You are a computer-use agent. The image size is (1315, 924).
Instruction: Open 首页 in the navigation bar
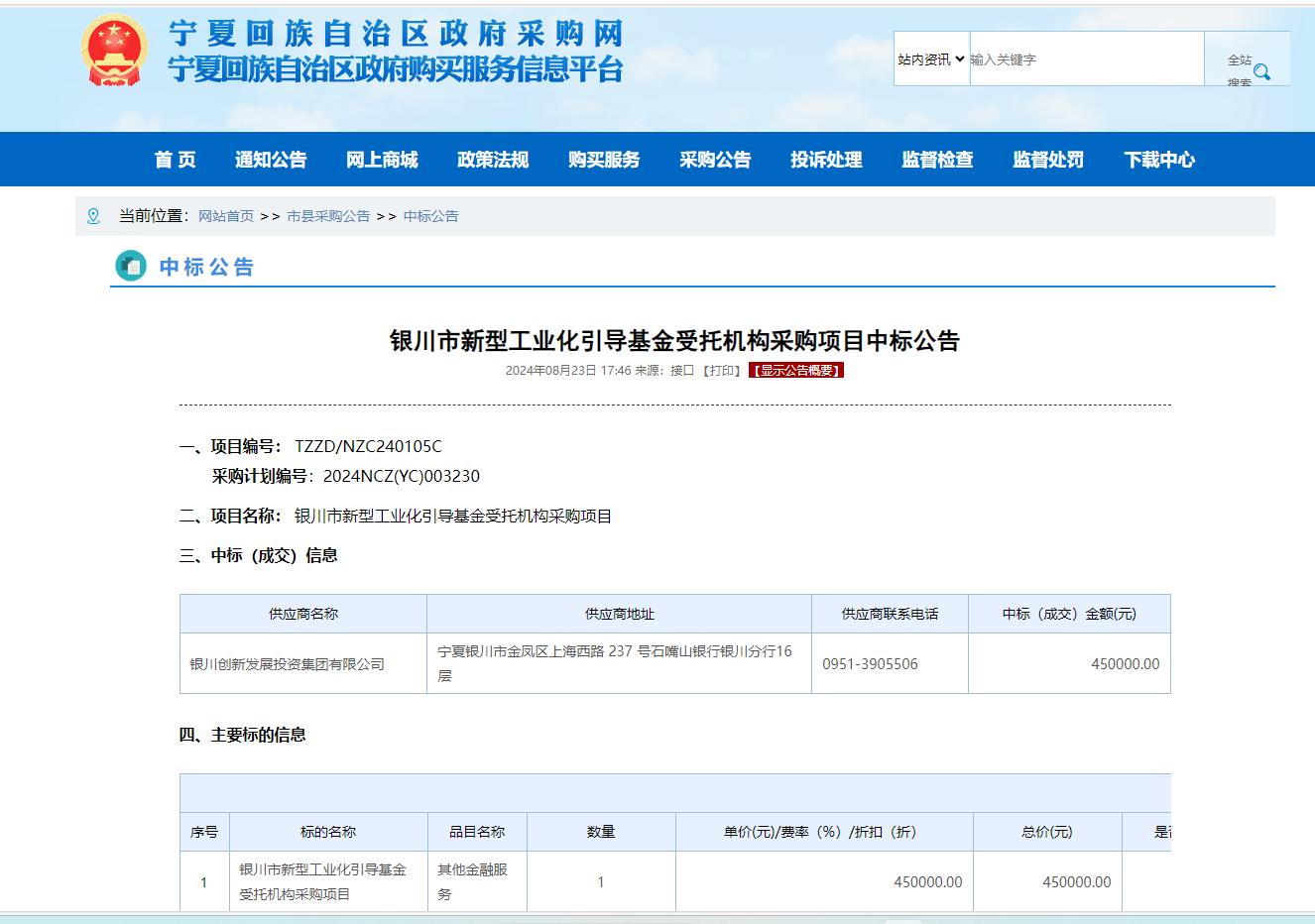(x=175, y=160)
